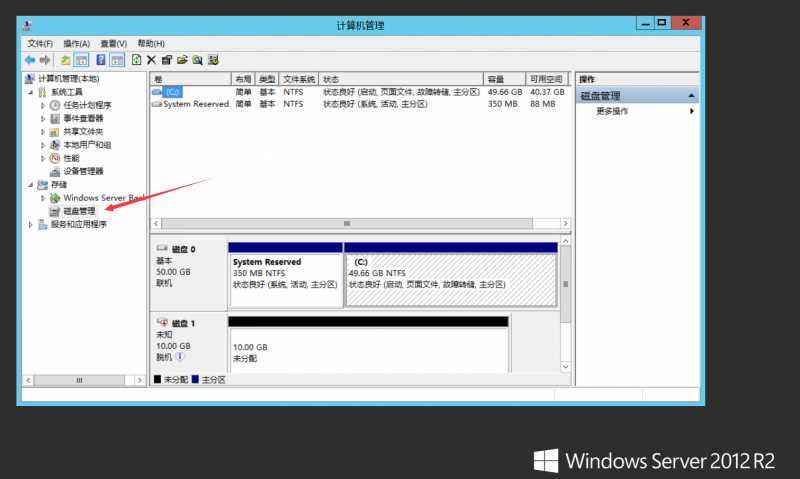
Task: Expand the 任务计划程序 node
Action: point(43,106)
